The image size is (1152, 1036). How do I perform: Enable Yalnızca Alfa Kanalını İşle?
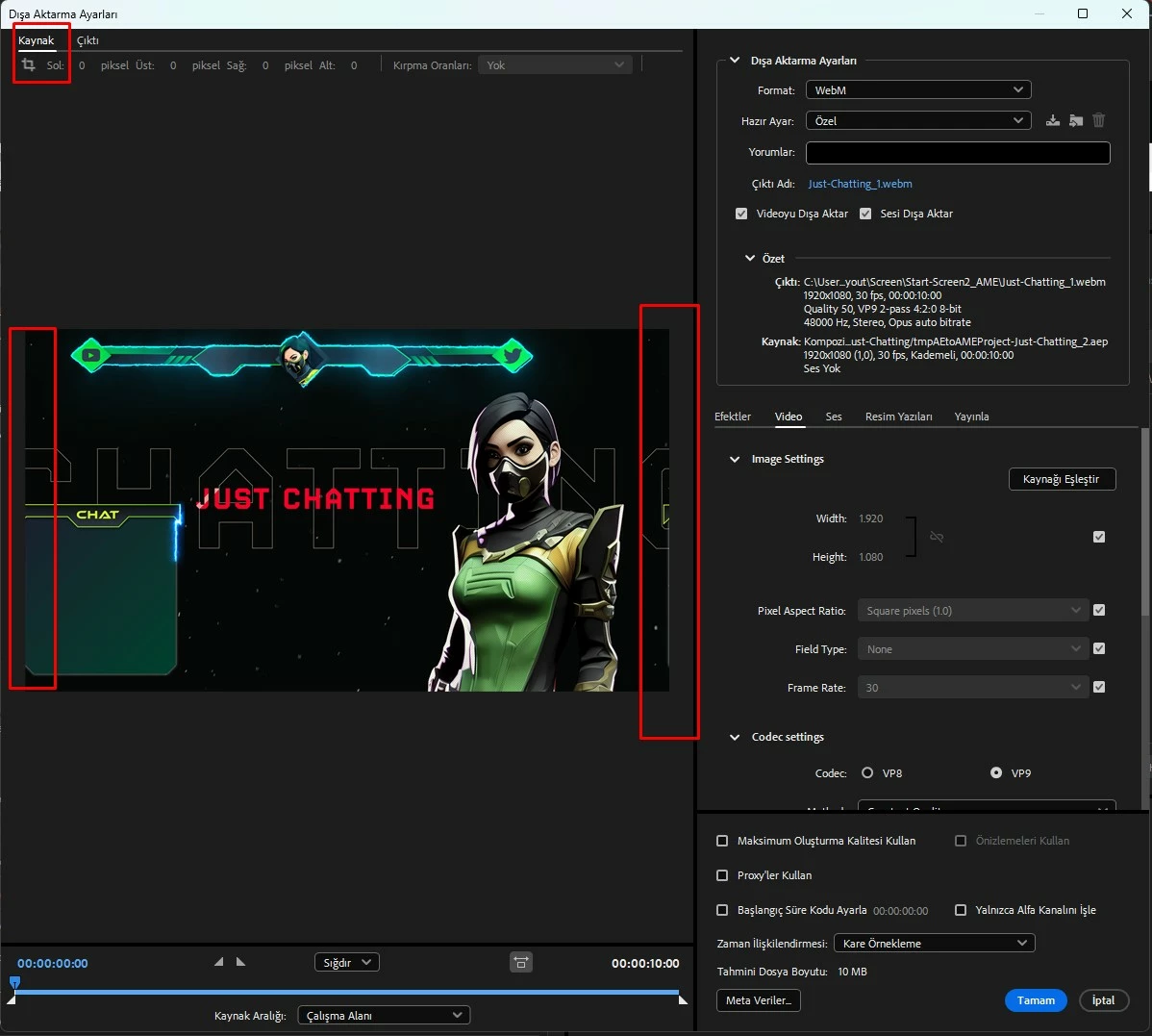click(961, 910)
